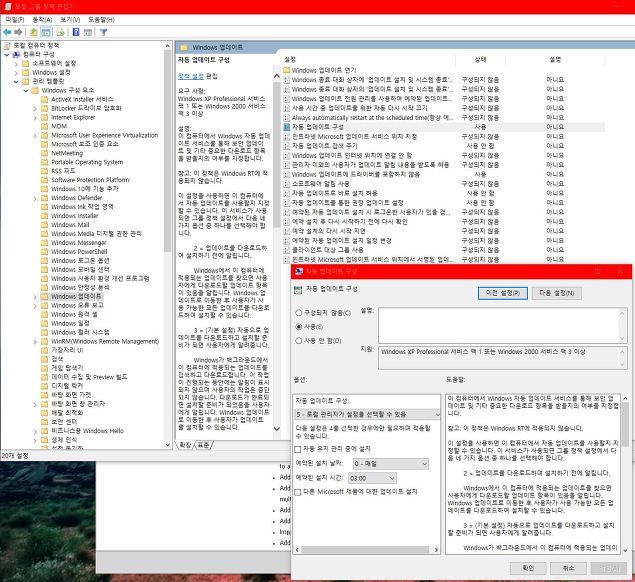Screen dimensions: 635x582
Task: Open the 예약된 설치 날짜 dropdown
Action: (x=390, y=464)
